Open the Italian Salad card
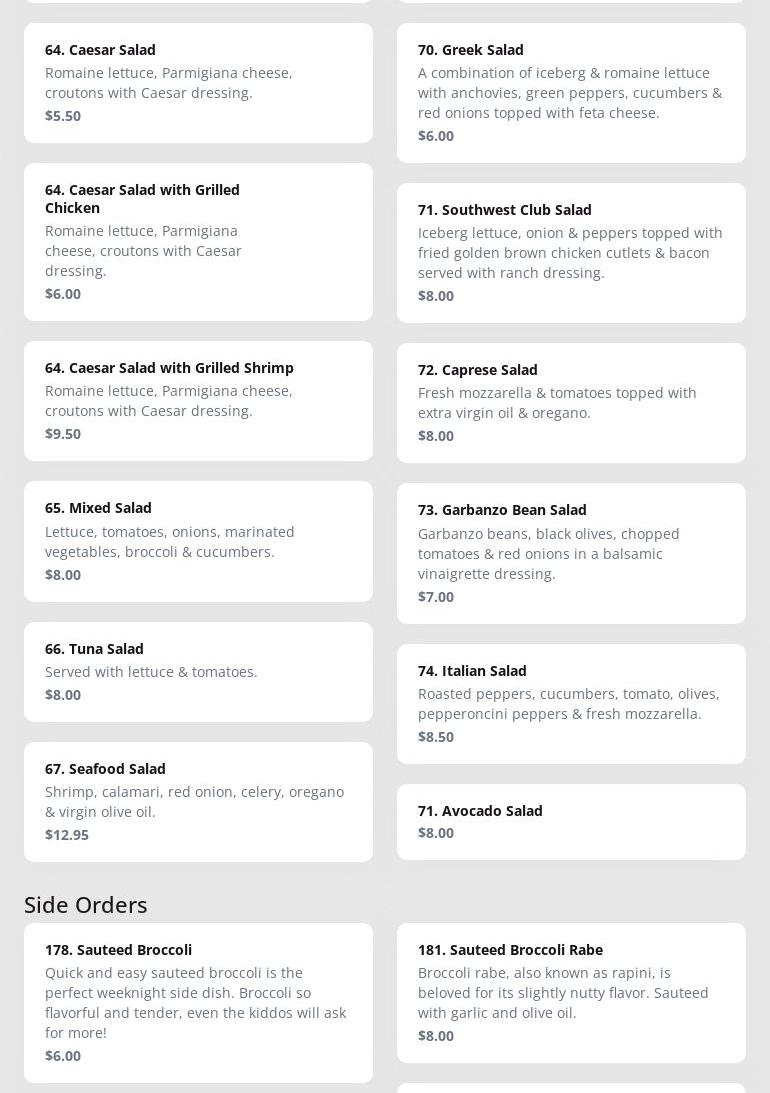This screenshot has height=1093, width=770. (571, 703)
